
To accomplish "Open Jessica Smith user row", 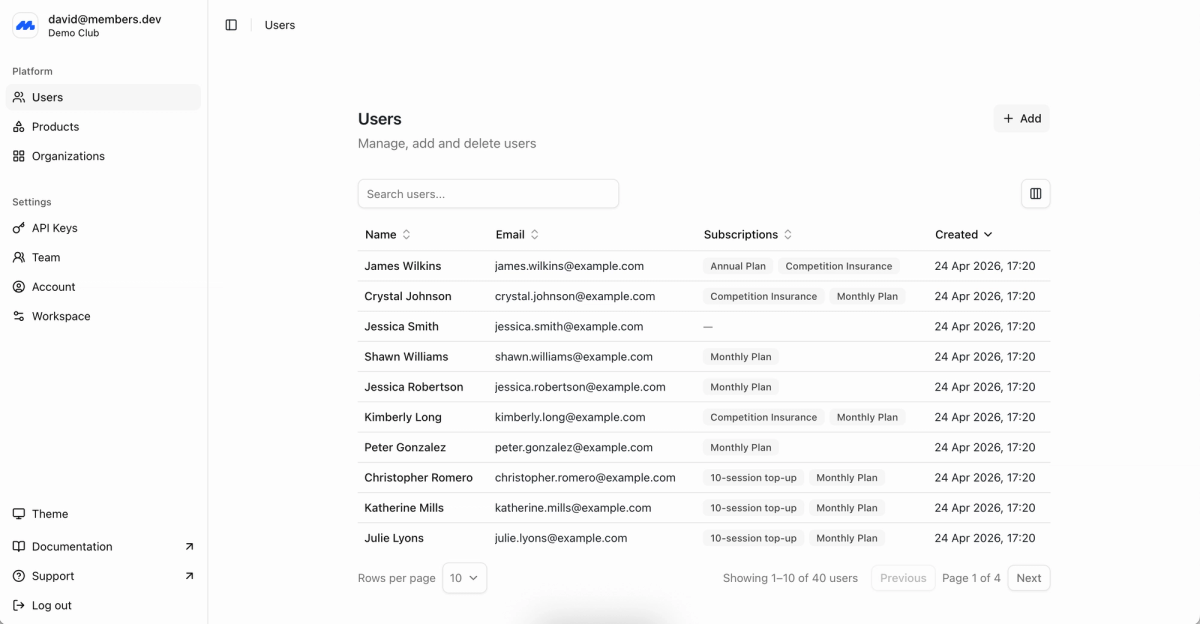I will 704,326.
